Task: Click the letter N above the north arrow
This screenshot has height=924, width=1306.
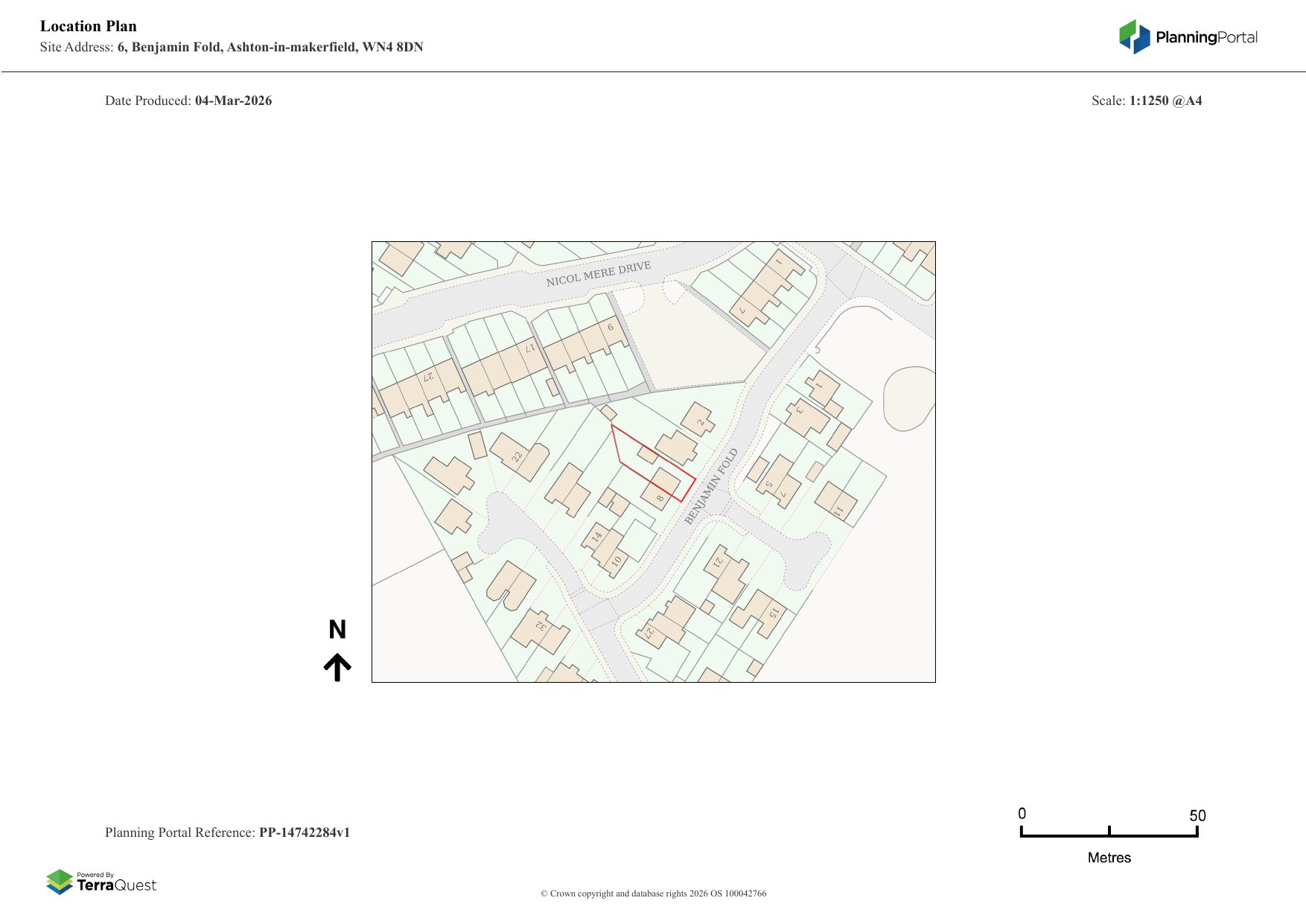Action: tap(337, 630)
